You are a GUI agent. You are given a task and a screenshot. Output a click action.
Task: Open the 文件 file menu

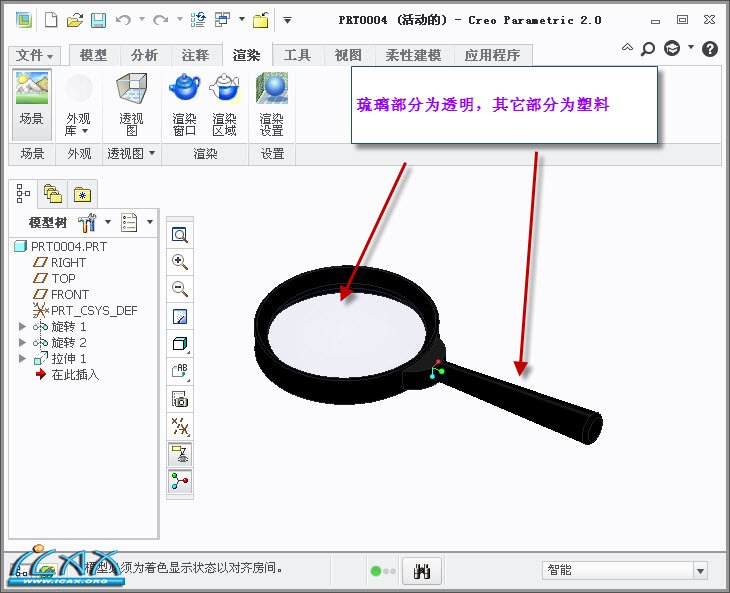[34, 55]
